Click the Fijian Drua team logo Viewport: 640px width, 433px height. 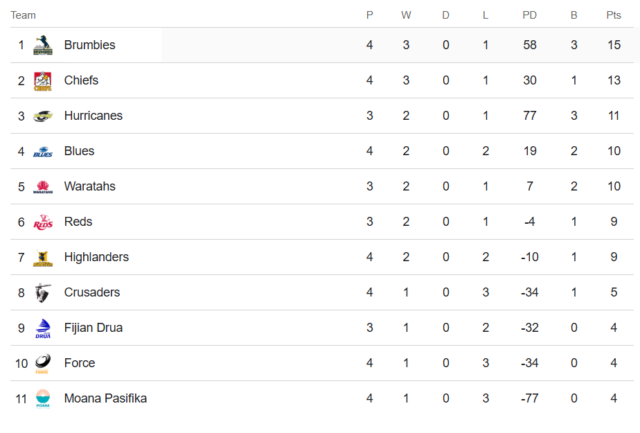pyautogui.click(x=43, y=328)
